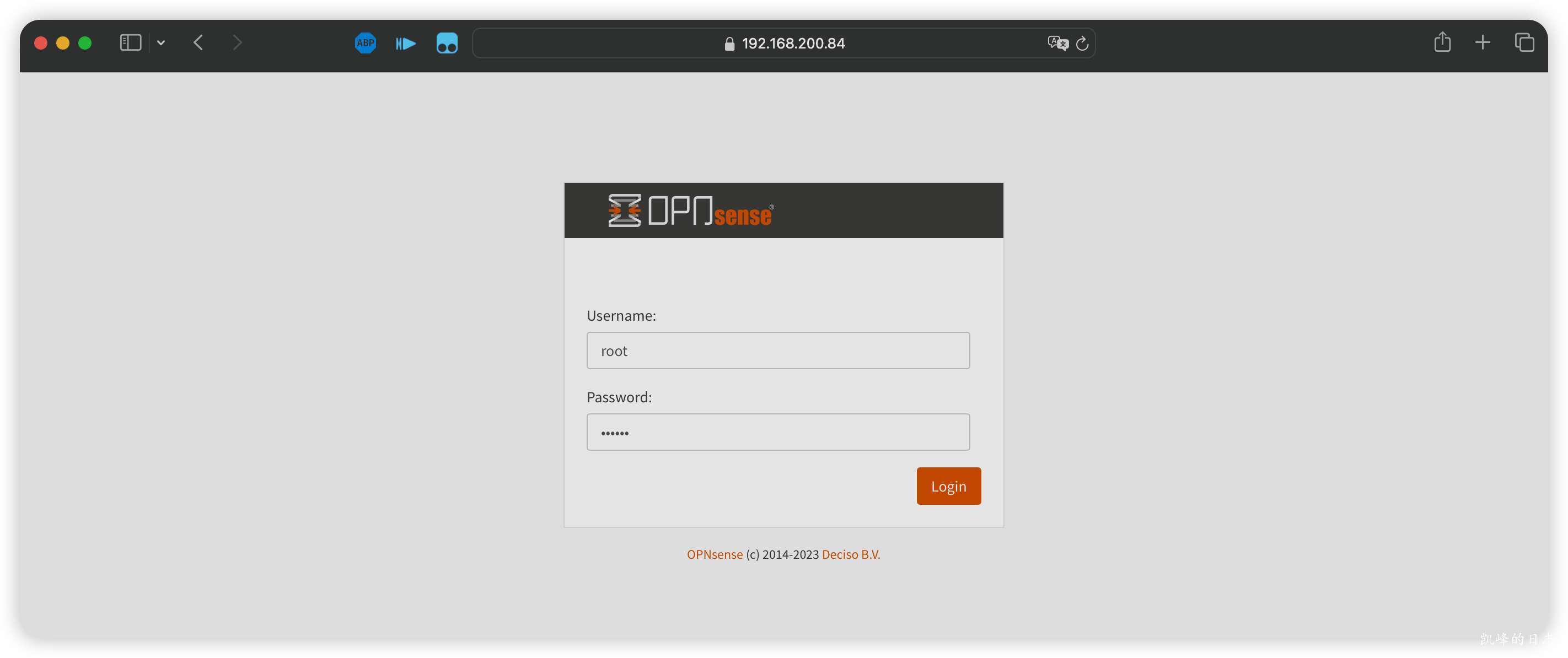Viewport: 1568px width, 658px height.
Task: Click the translate page icon
Action: (x=1058, y=42)
